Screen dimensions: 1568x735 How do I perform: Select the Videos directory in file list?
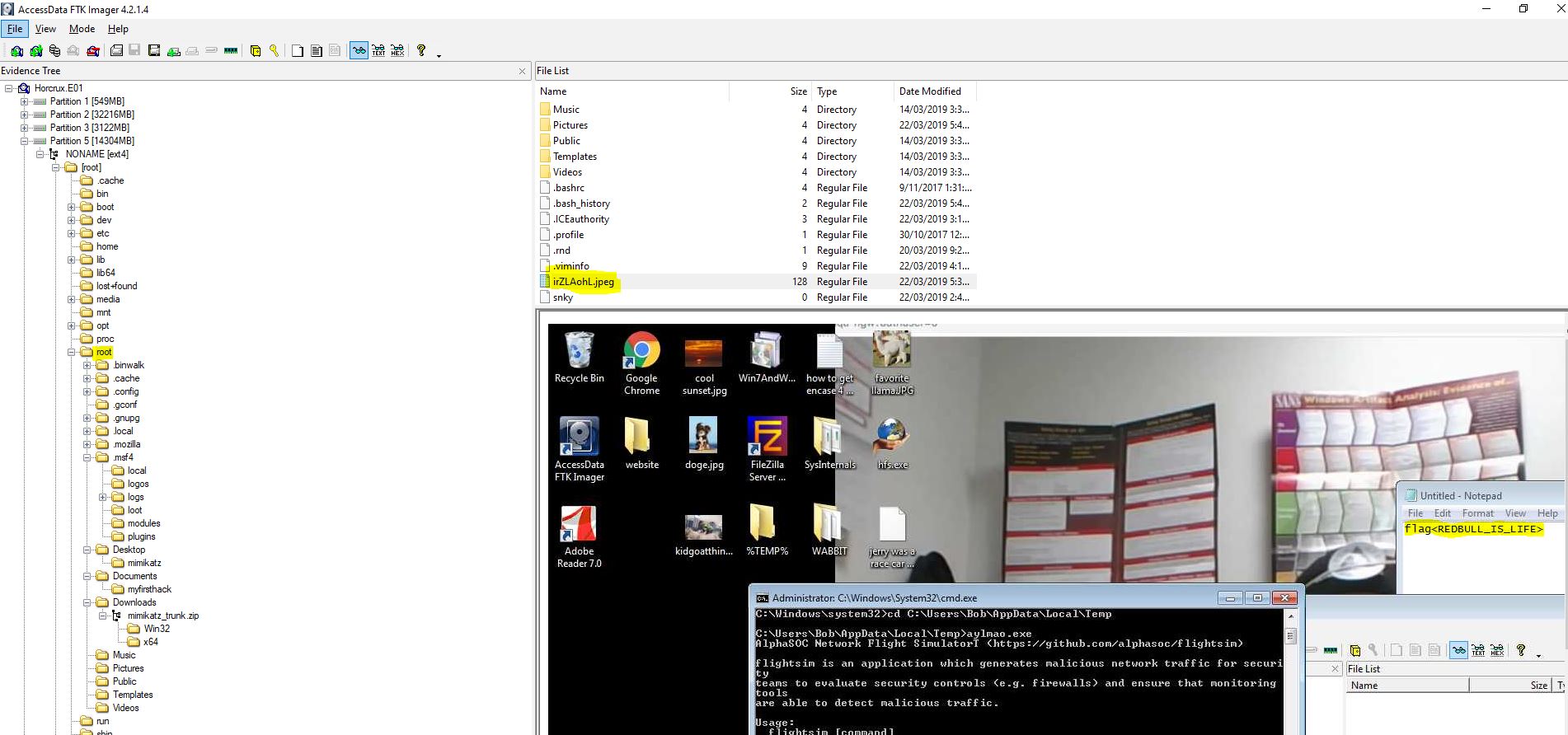(x=567, y=172)
